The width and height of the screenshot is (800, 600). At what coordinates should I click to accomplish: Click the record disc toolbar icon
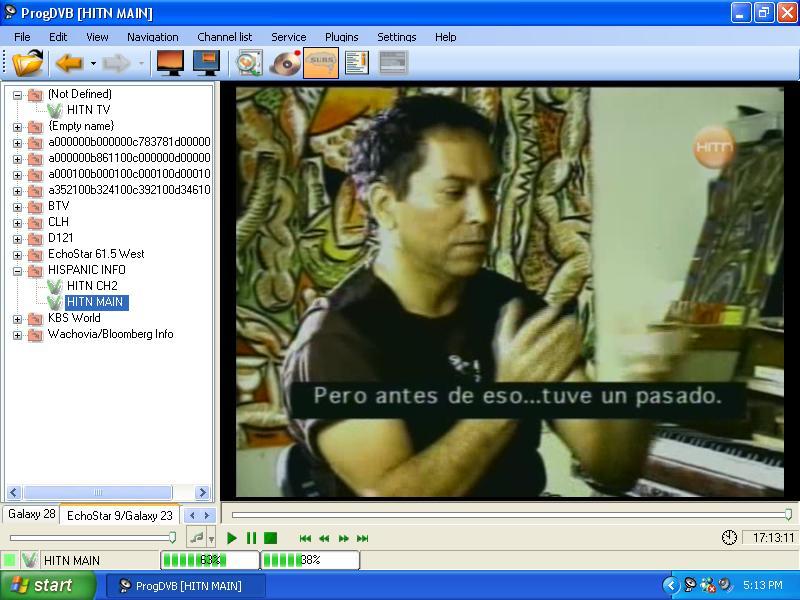285,63
